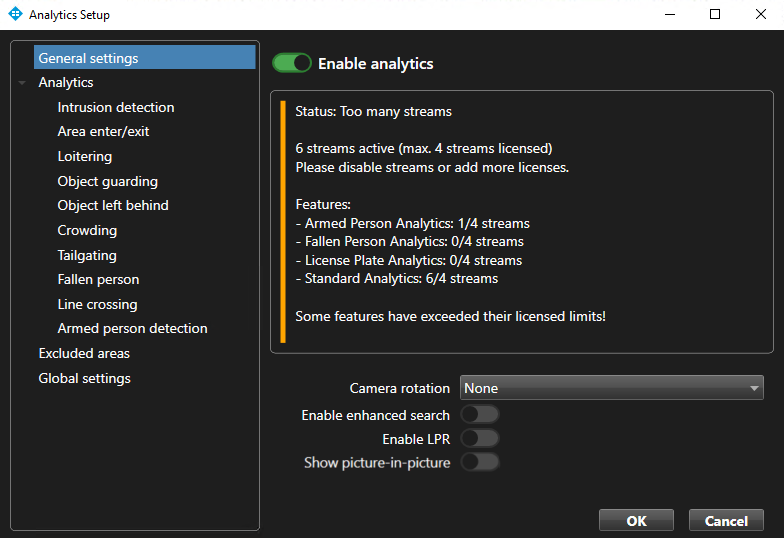Select Armed person detection

132,328
